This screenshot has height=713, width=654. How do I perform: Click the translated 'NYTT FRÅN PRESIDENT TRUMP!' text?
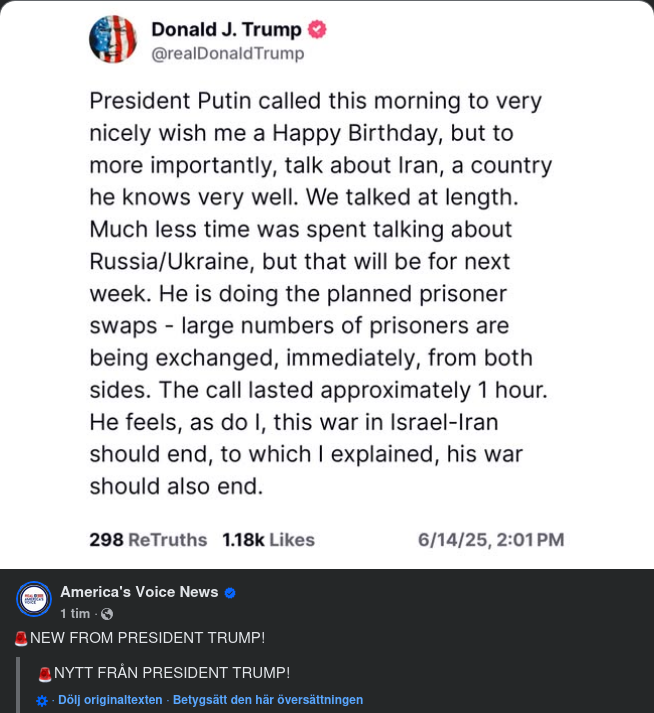coord(172,673)
